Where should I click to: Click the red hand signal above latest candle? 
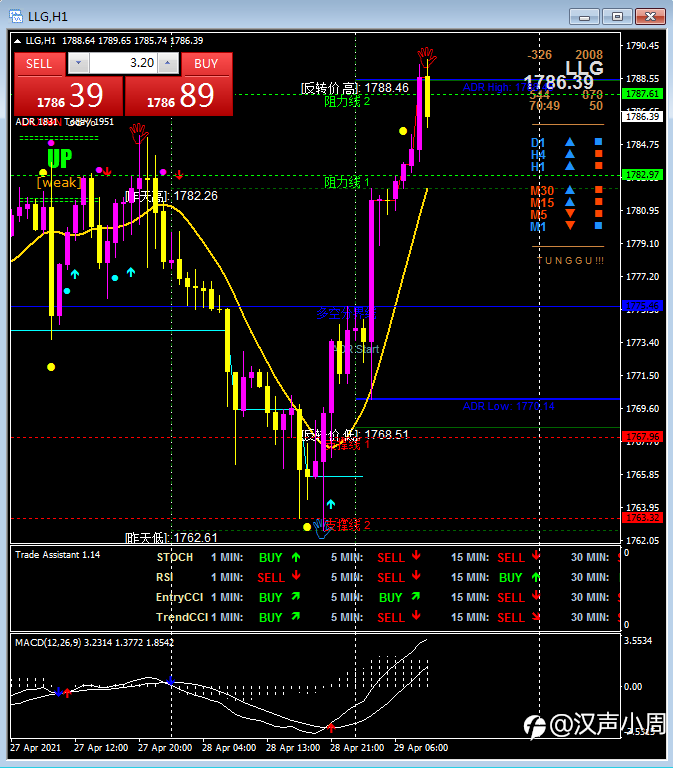tap(427, 56)
